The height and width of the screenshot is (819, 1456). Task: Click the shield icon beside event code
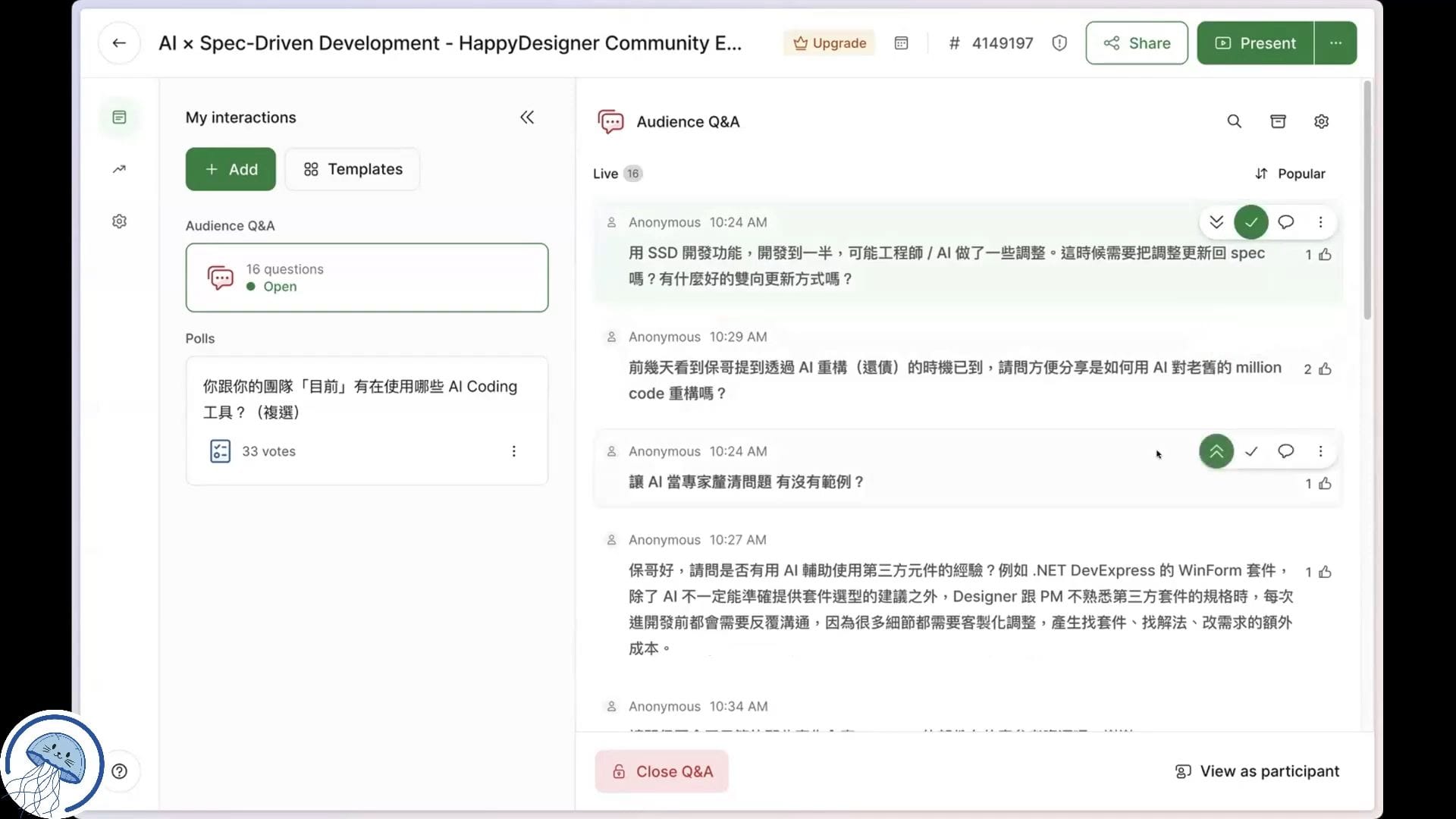point(1059,43)
